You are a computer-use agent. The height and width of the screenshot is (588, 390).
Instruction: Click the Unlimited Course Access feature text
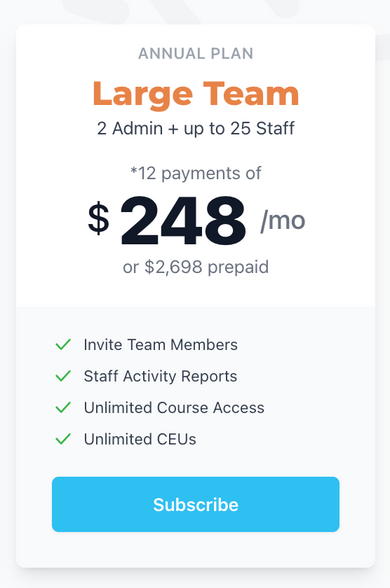[174, 408]
